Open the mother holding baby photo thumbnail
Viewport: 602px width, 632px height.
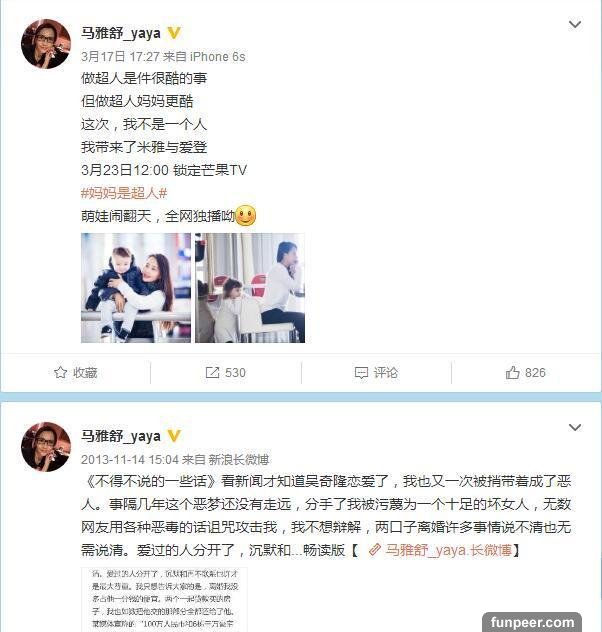pyautogui.click(x=136, y=288)
